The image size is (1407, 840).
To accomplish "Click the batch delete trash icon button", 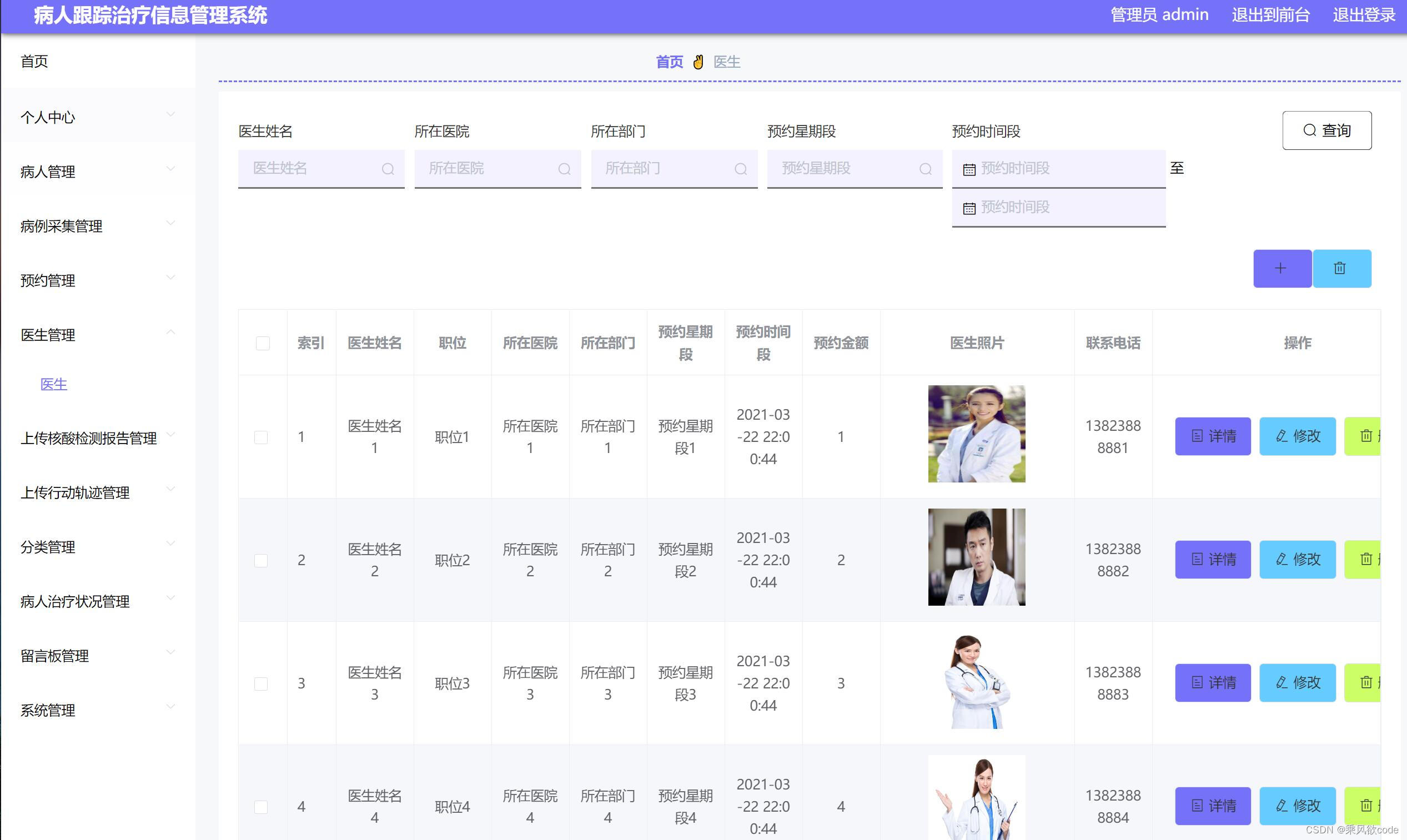I will [x=1341, y=268].
